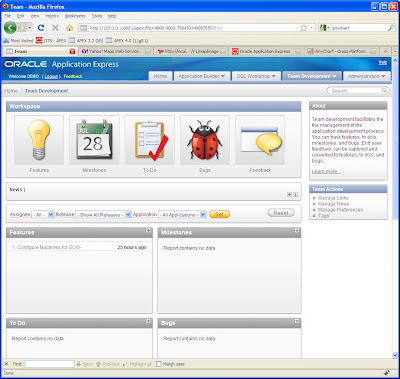Click the Reset button
Screen dimensions: 400x379
(x=281, y=213)
